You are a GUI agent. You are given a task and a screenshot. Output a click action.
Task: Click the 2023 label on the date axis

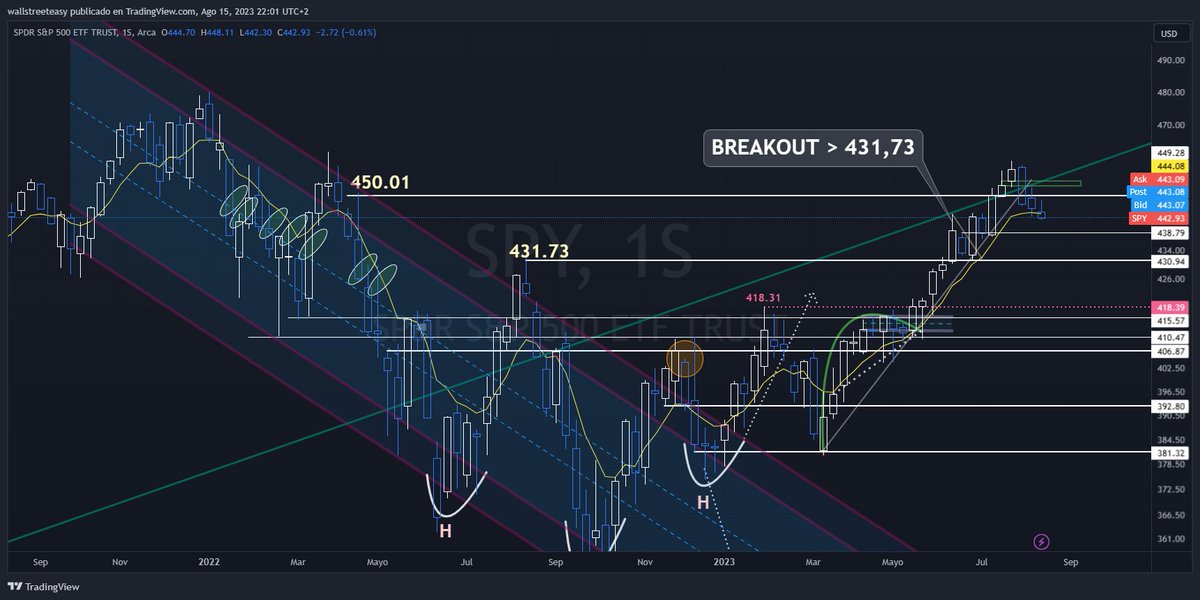tap(724, 562)
